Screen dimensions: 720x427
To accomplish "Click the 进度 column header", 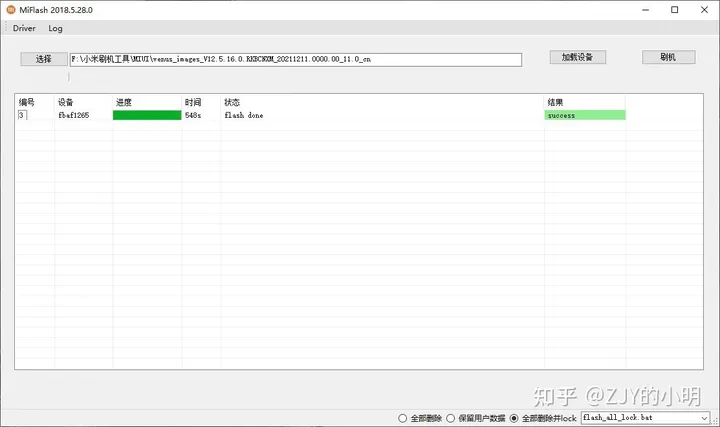I will (124, 102).
